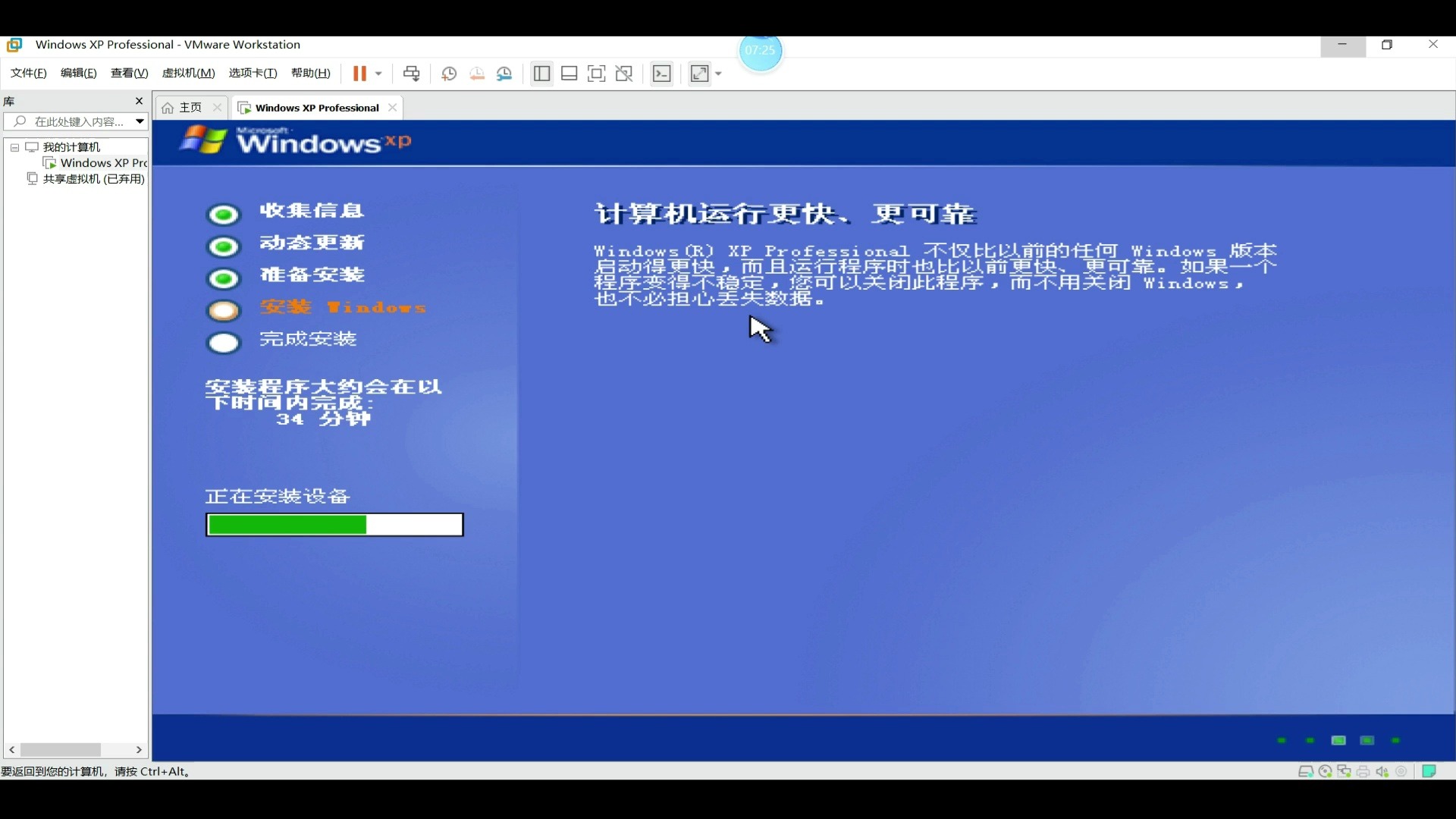Click the hard disk status icon

click(1306, 771)
